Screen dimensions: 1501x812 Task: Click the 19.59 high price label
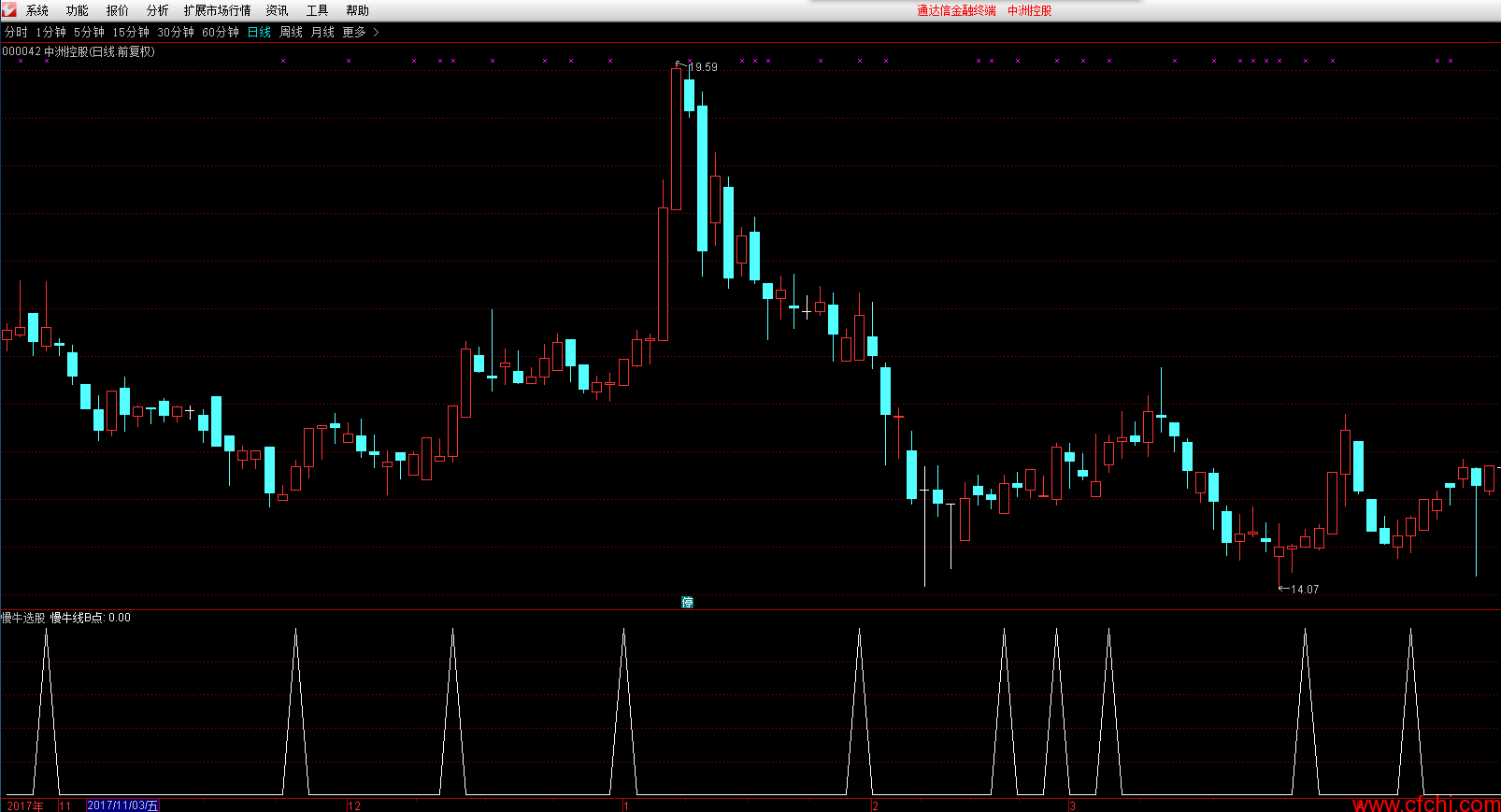coord(704,67)
